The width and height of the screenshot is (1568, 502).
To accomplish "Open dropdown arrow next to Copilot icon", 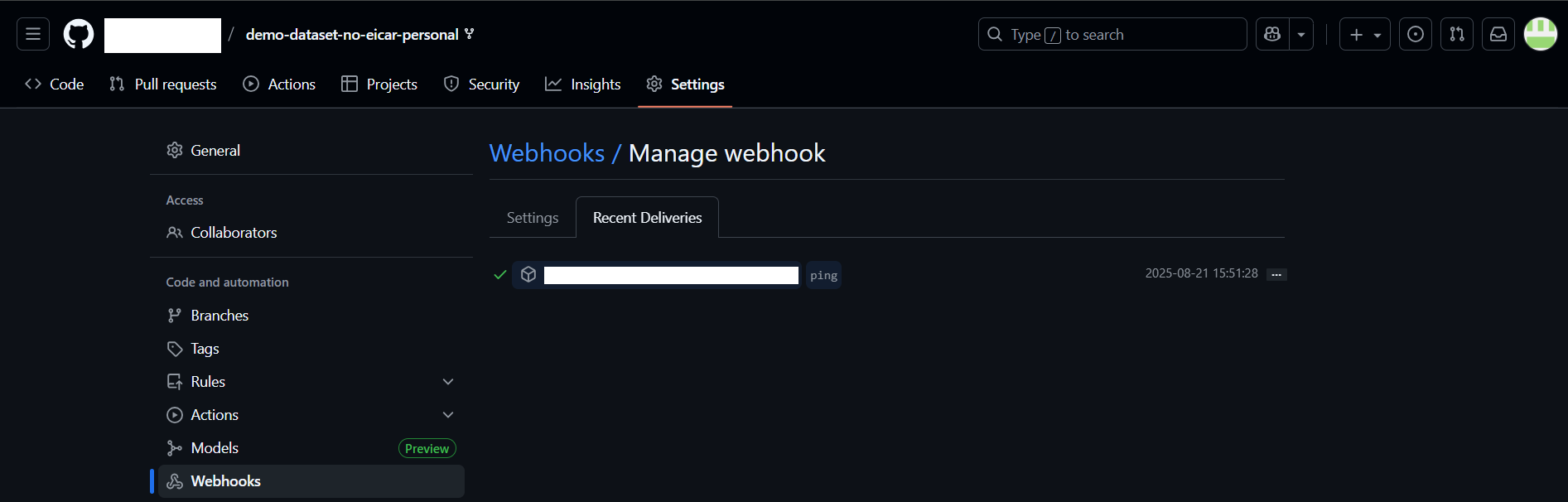I will coord(1301,34).
